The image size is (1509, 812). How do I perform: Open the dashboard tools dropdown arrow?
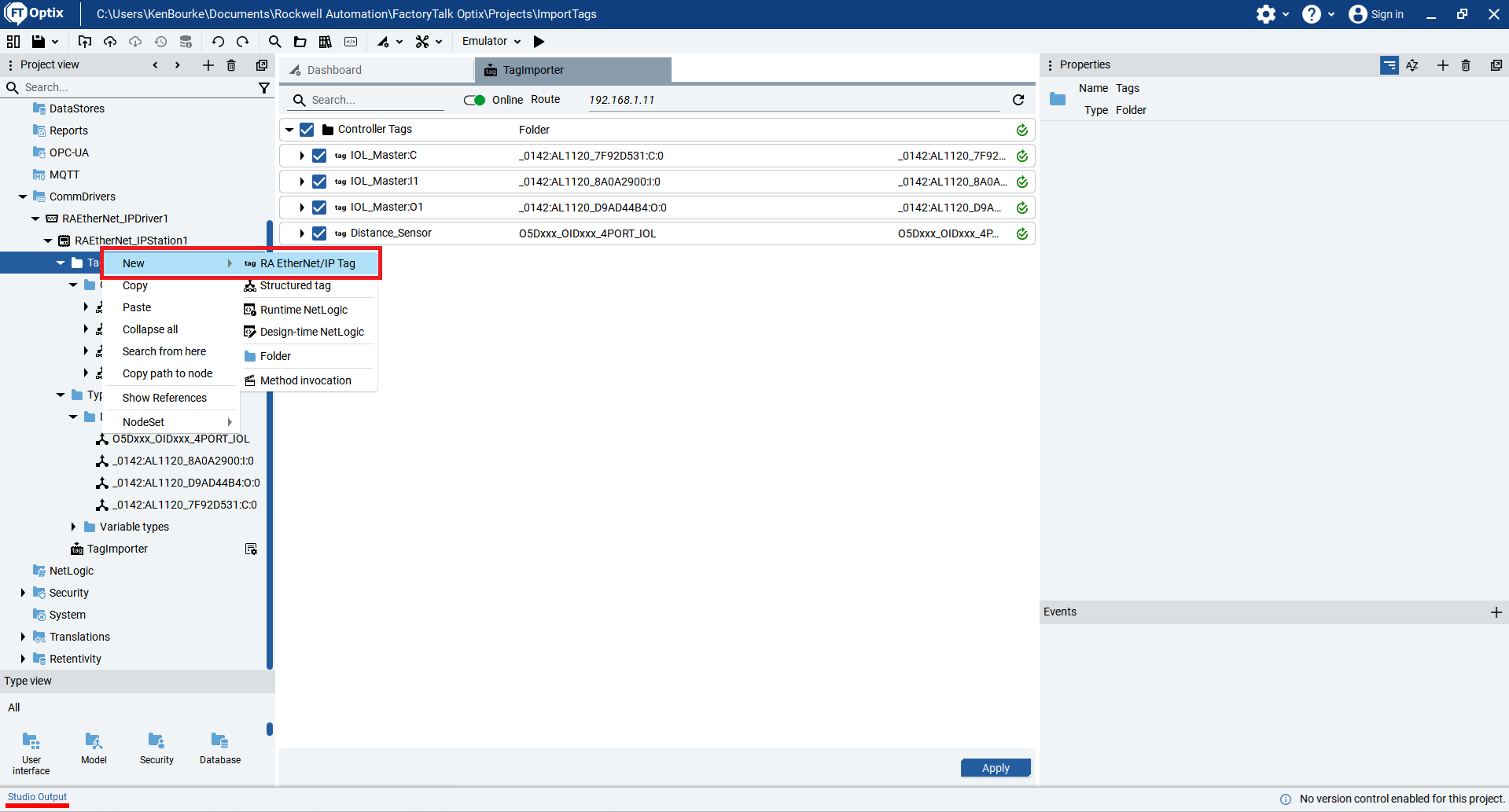pos(399,42)
